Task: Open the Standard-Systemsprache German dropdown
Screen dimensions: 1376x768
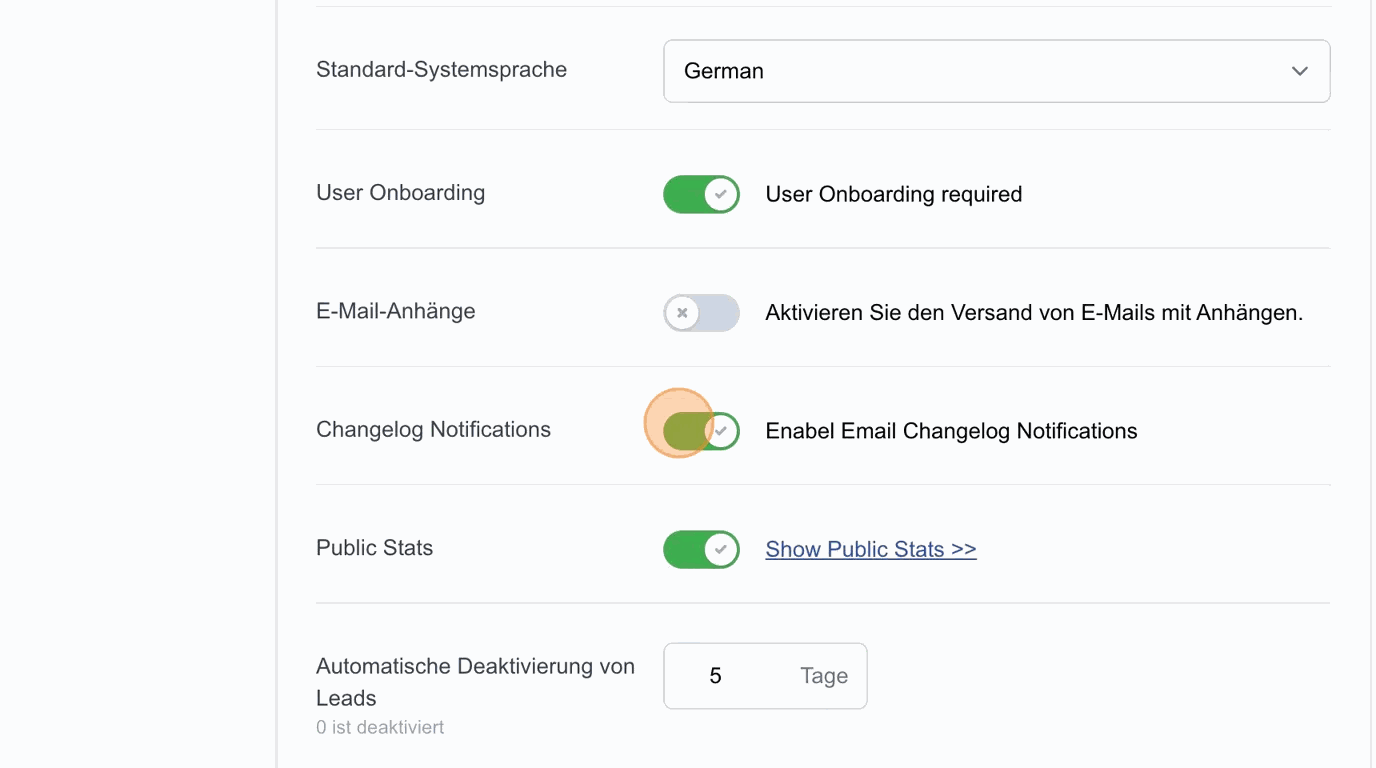Action: pyautogui.click(x=996, y=71)
